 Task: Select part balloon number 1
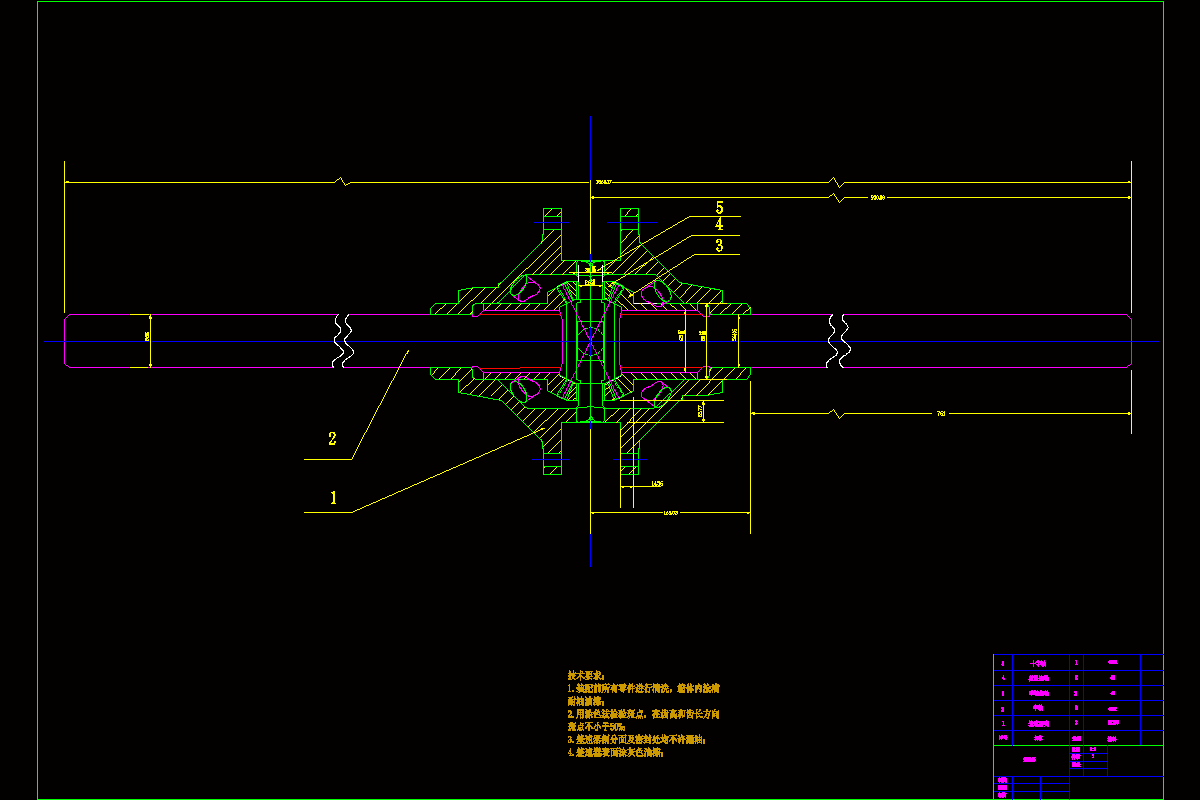pyautogui.click(x=333, y=497)
